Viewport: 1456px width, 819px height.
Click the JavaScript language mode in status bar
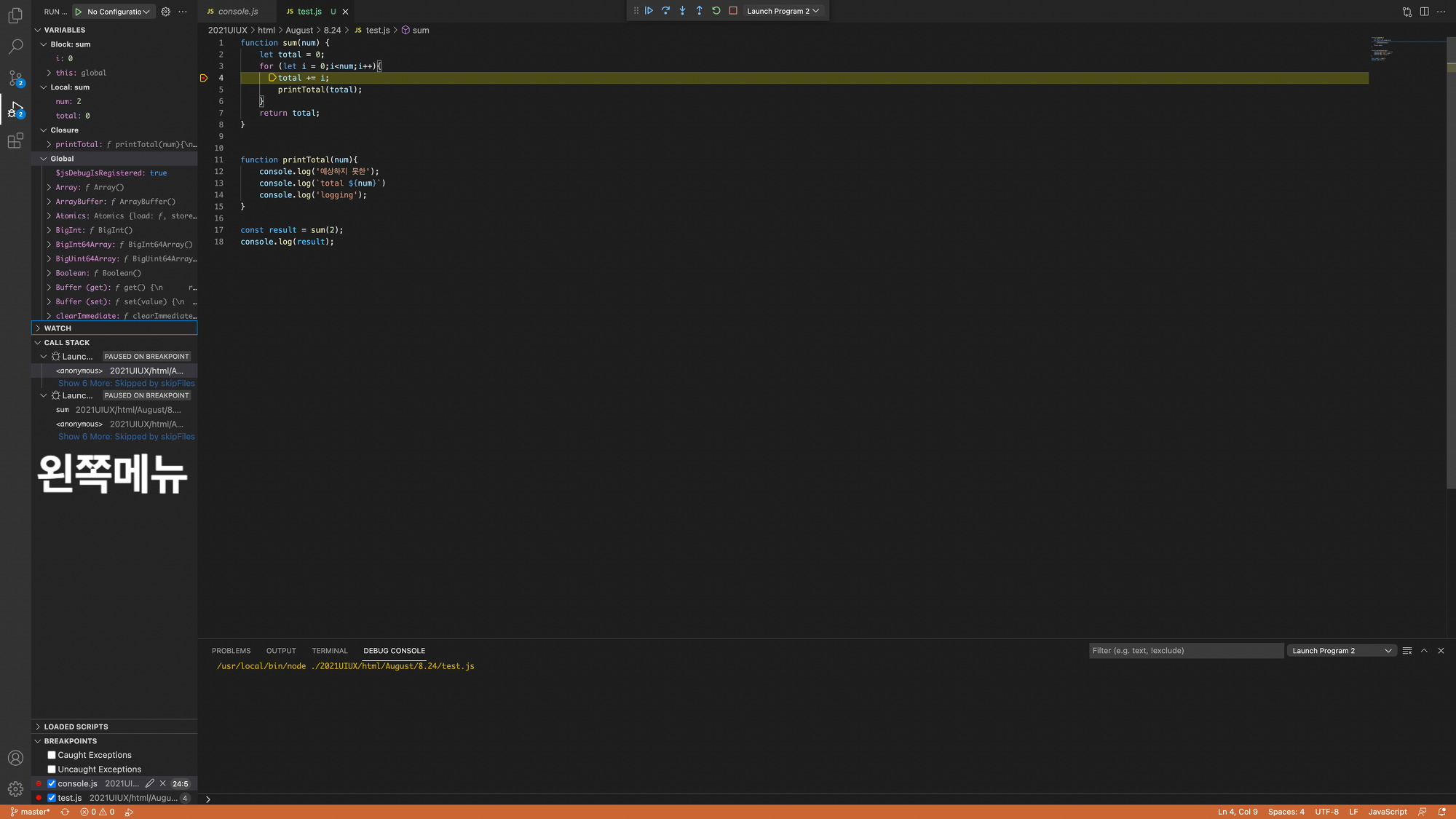coord(1387,812)
